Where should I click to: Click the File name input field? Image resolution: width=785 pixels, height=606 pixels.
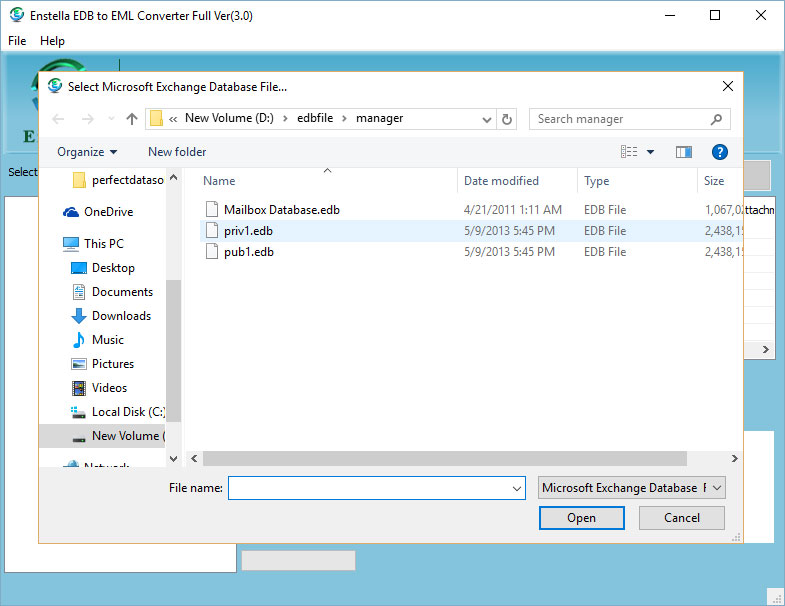click(370, 488)
